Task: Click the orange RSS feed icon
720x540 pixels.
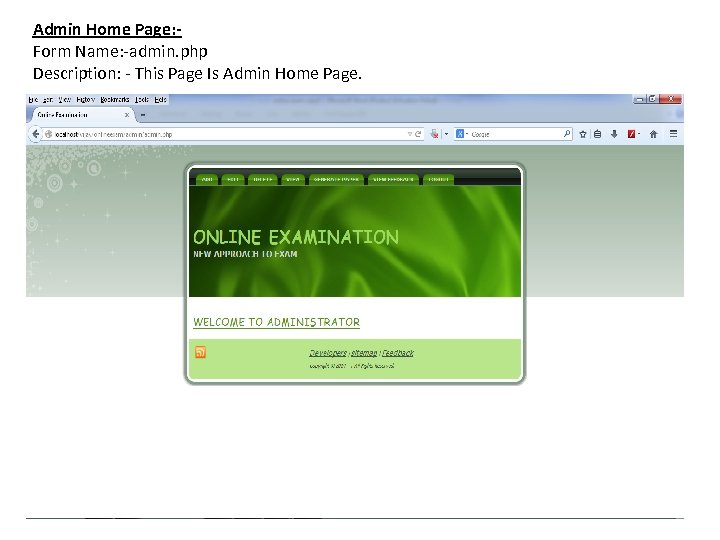Action: point(201,352)
